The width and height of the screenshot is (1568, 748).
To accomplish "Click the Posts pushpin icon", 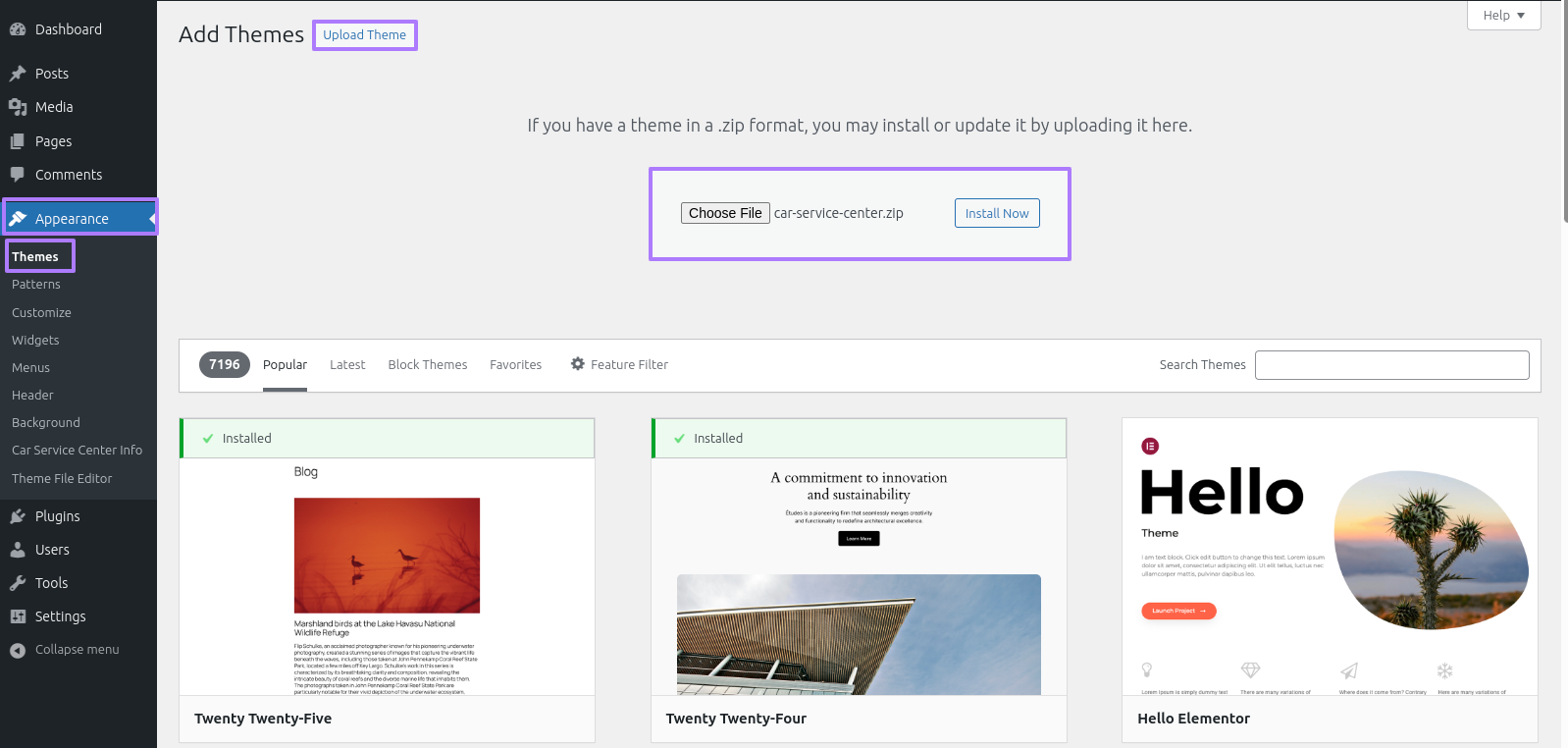I will pyautogui.click(x=18, y=74).
